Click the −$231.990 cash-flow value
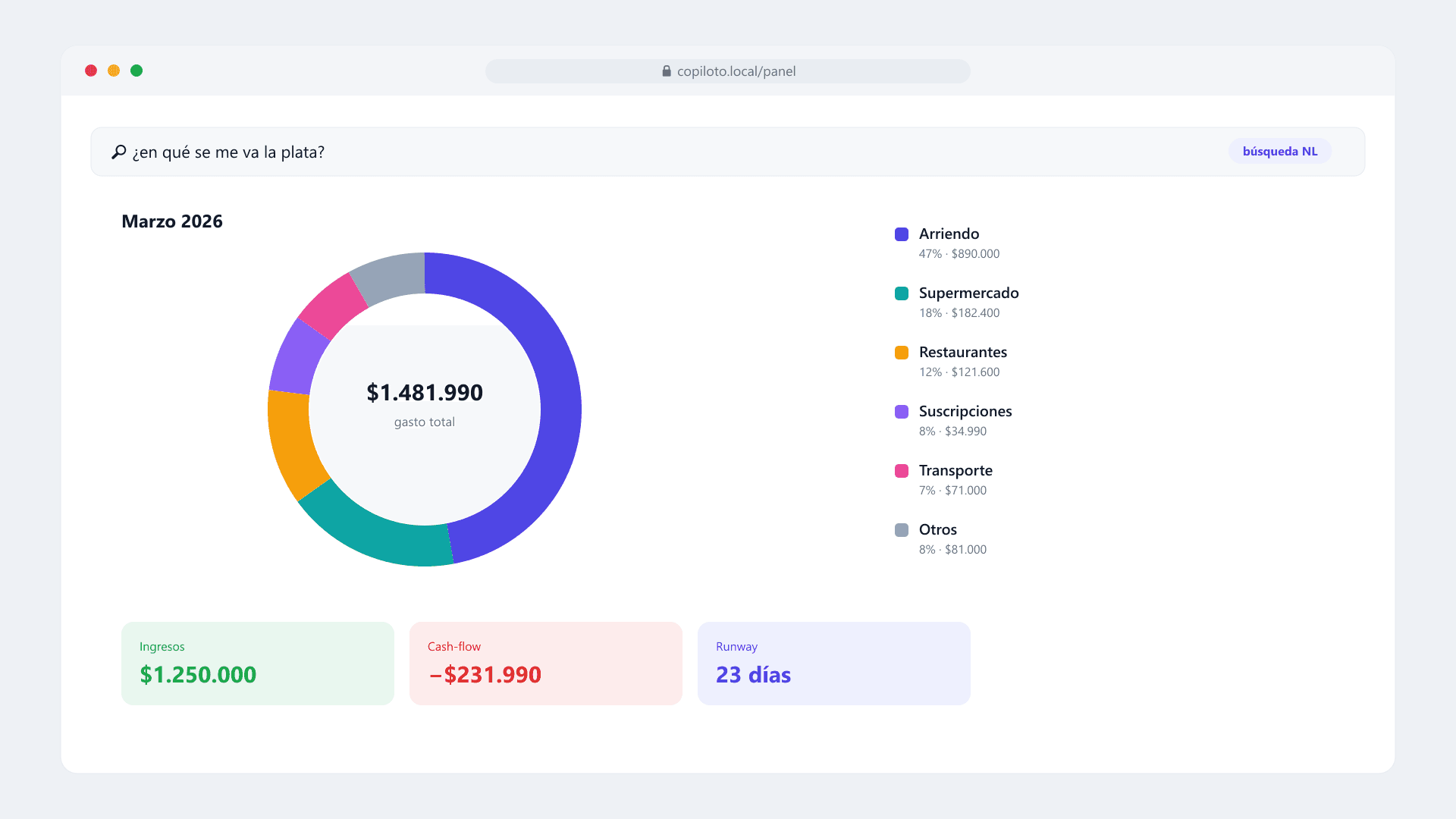Image resolution: width=1456 pixels, height=819 pixels. (x=485, y=675)
